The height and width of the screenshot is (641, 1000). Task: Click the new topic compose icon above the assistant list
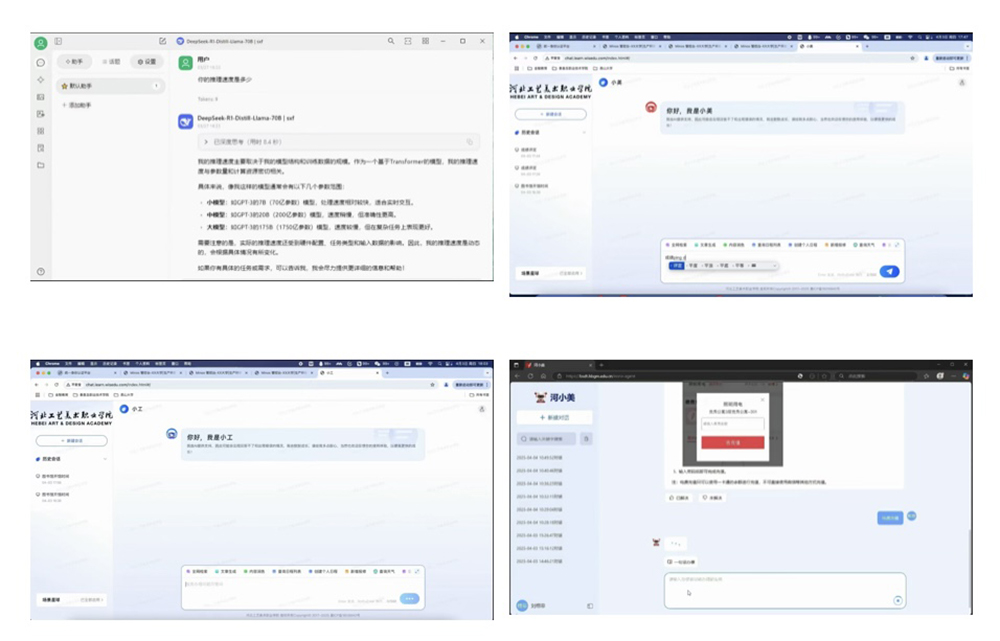(x=162, y=41)
